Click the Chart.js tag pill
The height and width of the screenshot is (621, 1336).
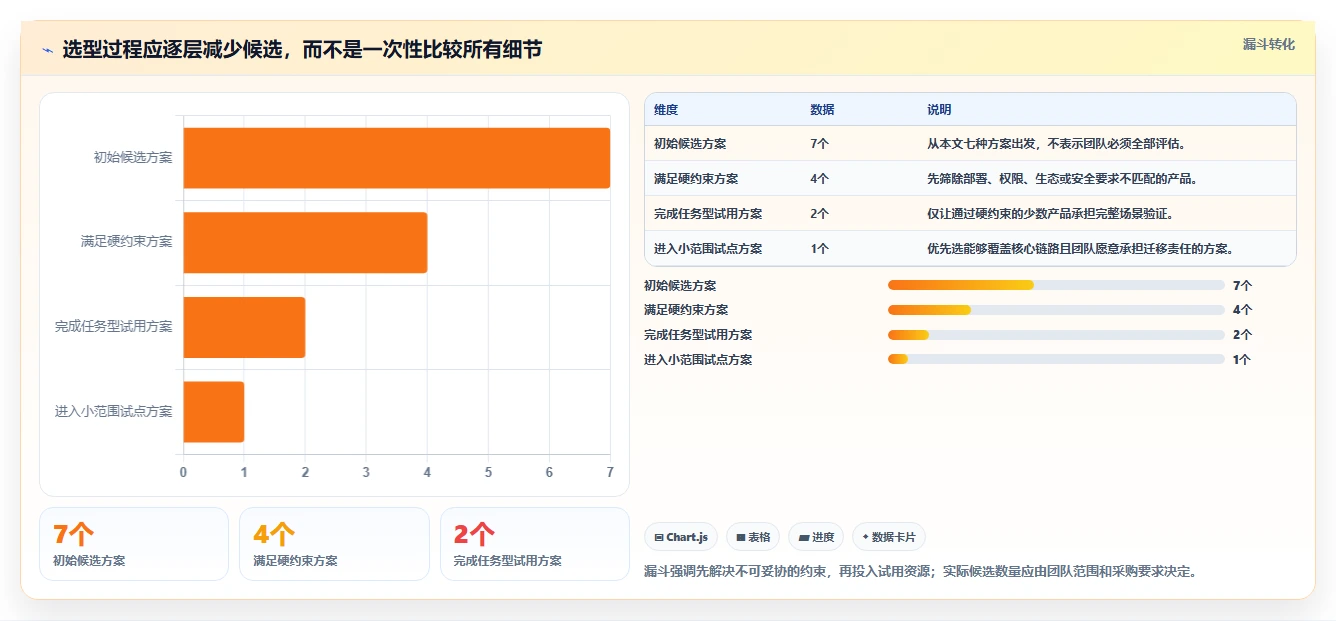tap(681, 537)
